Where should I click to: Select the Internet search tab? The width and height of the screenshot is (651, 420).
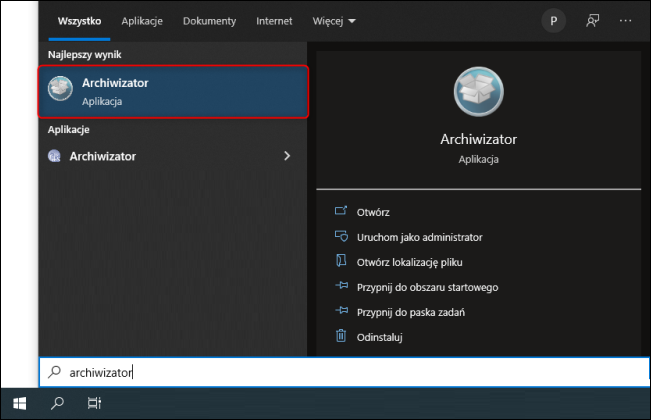pyautogui.click(x=274, y=20)
